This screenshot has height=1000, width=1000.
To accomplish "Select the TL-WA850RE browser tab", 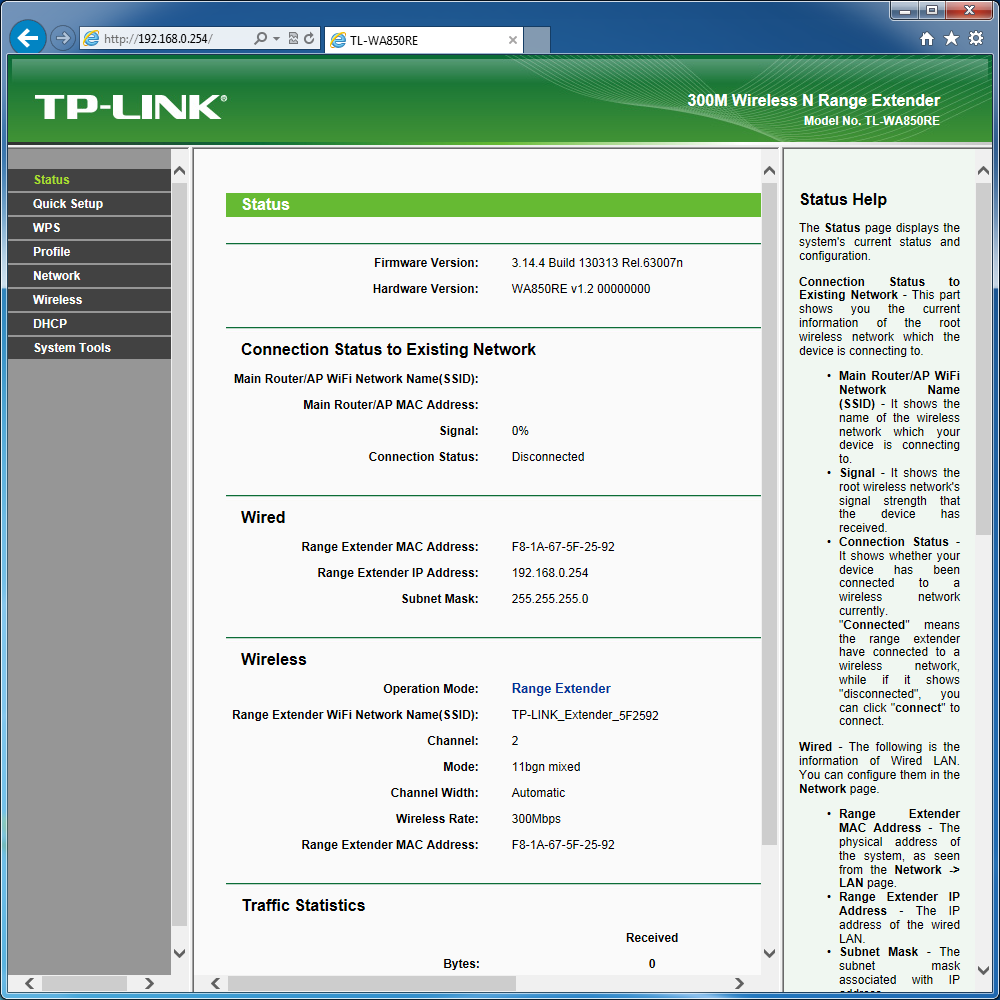I will (423, 40).
